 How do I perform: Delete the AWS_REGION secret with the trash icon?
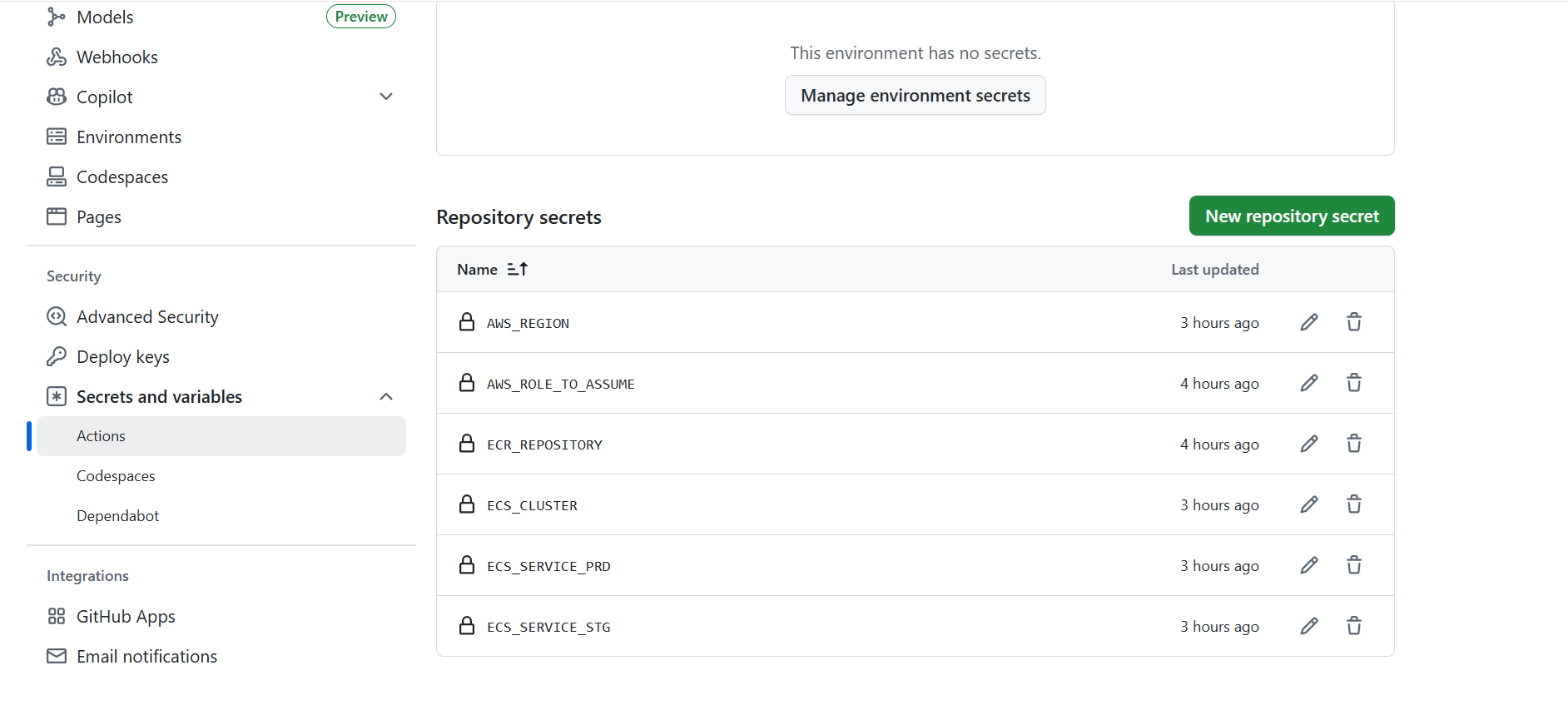(x=1354, y=322)
